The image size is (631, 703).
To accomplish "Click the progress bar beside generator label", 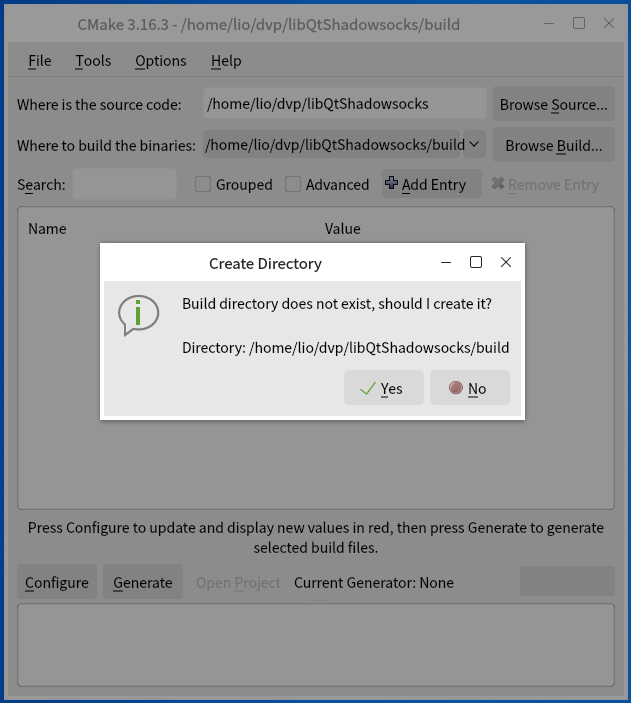I will tap(567, 581).
